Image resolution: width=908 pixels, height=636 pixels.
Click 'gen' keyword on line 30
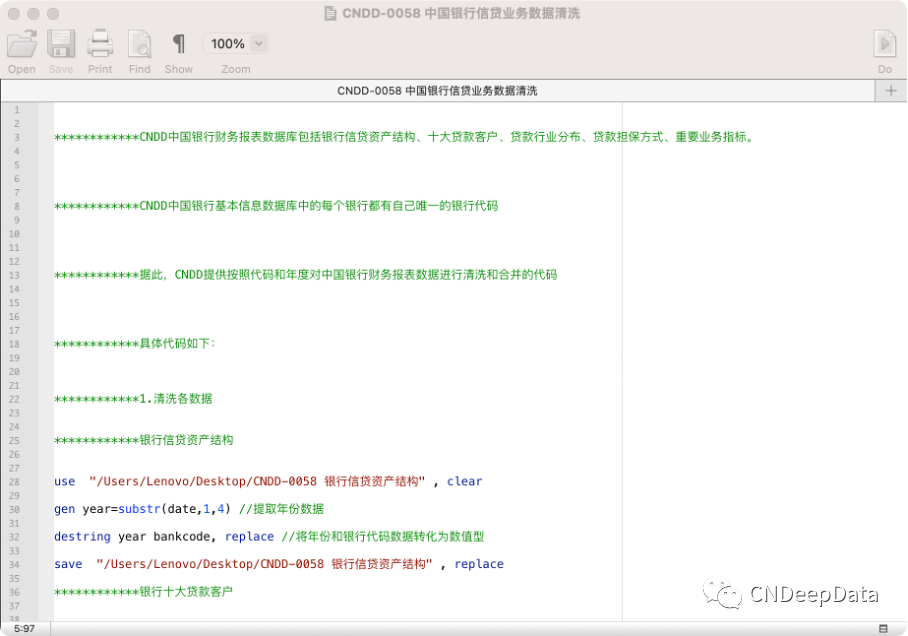click(x=64, y=509)
